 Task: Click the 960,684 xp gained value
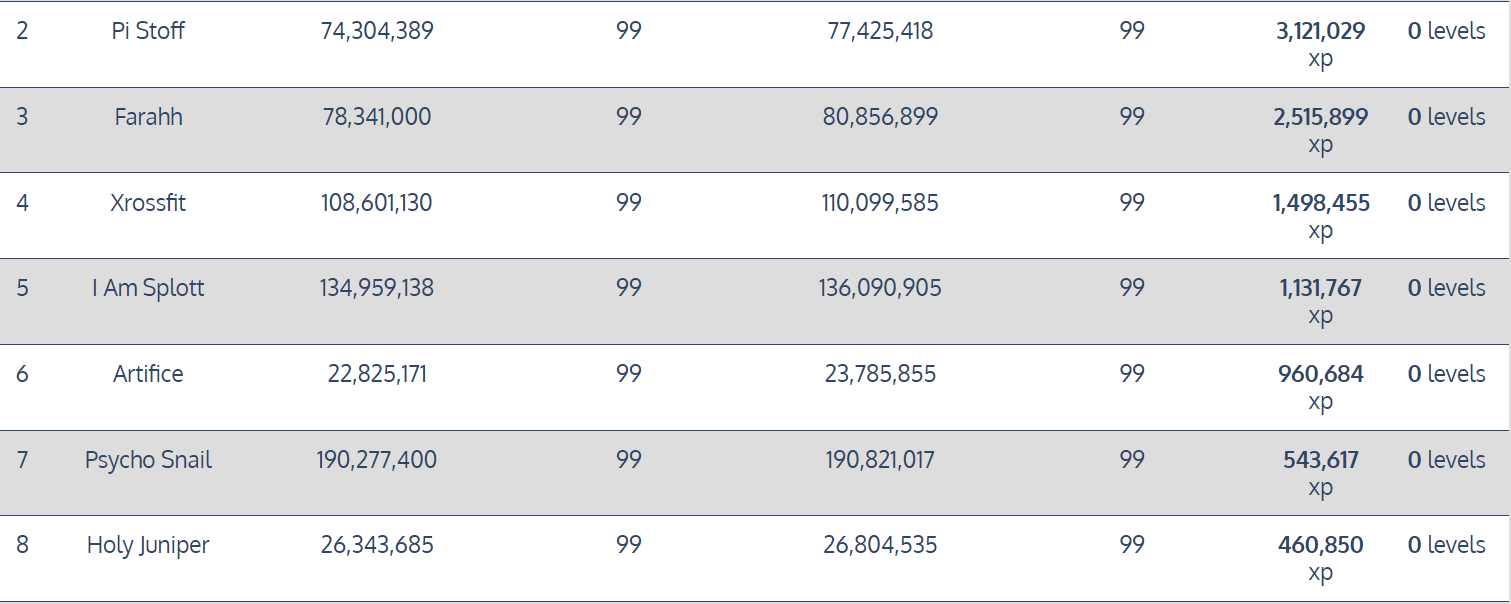pos(1320,375)
